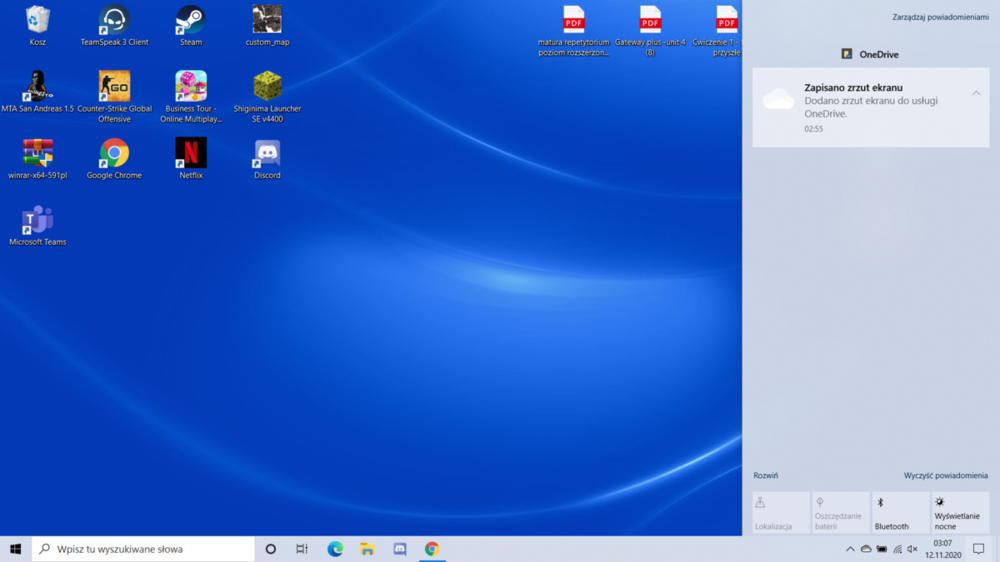1000x562 pixels.
Task: Click OneDrive cloud tray icon
Action: point(866,549)
